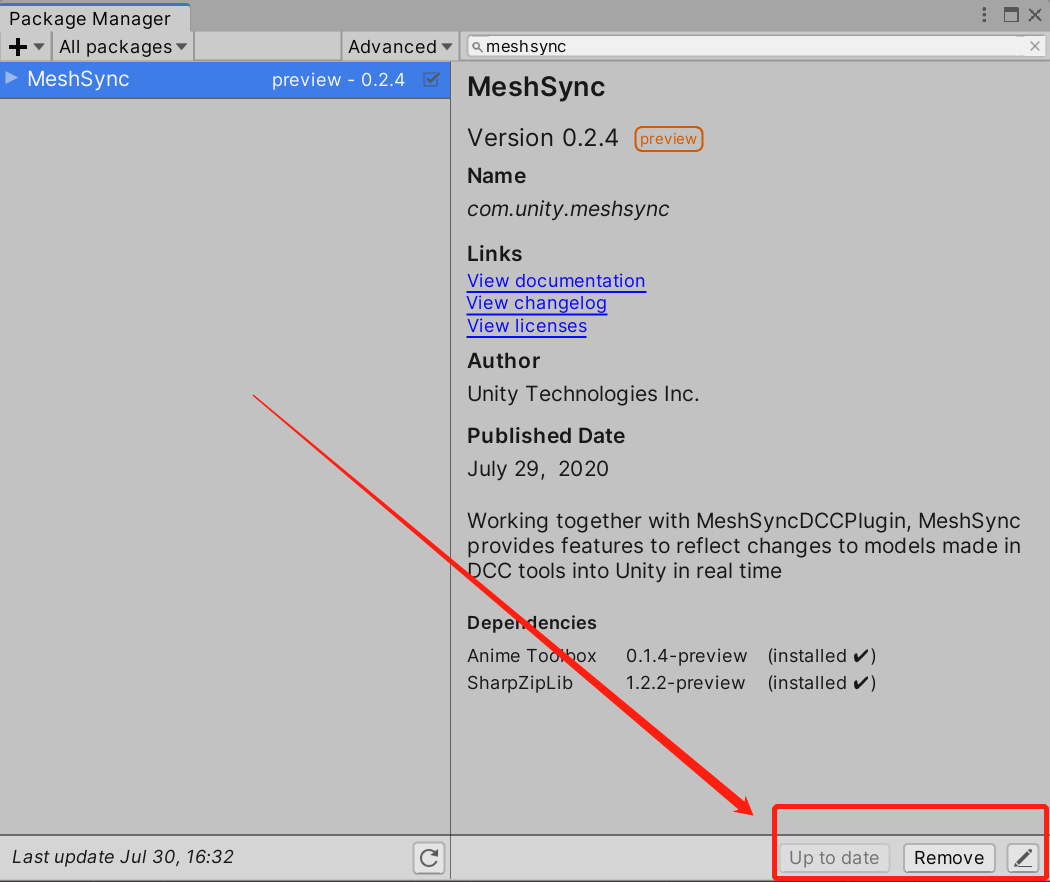Open the add package plus icon
This screenshot has width=1050, height=882.
point(15,46)
